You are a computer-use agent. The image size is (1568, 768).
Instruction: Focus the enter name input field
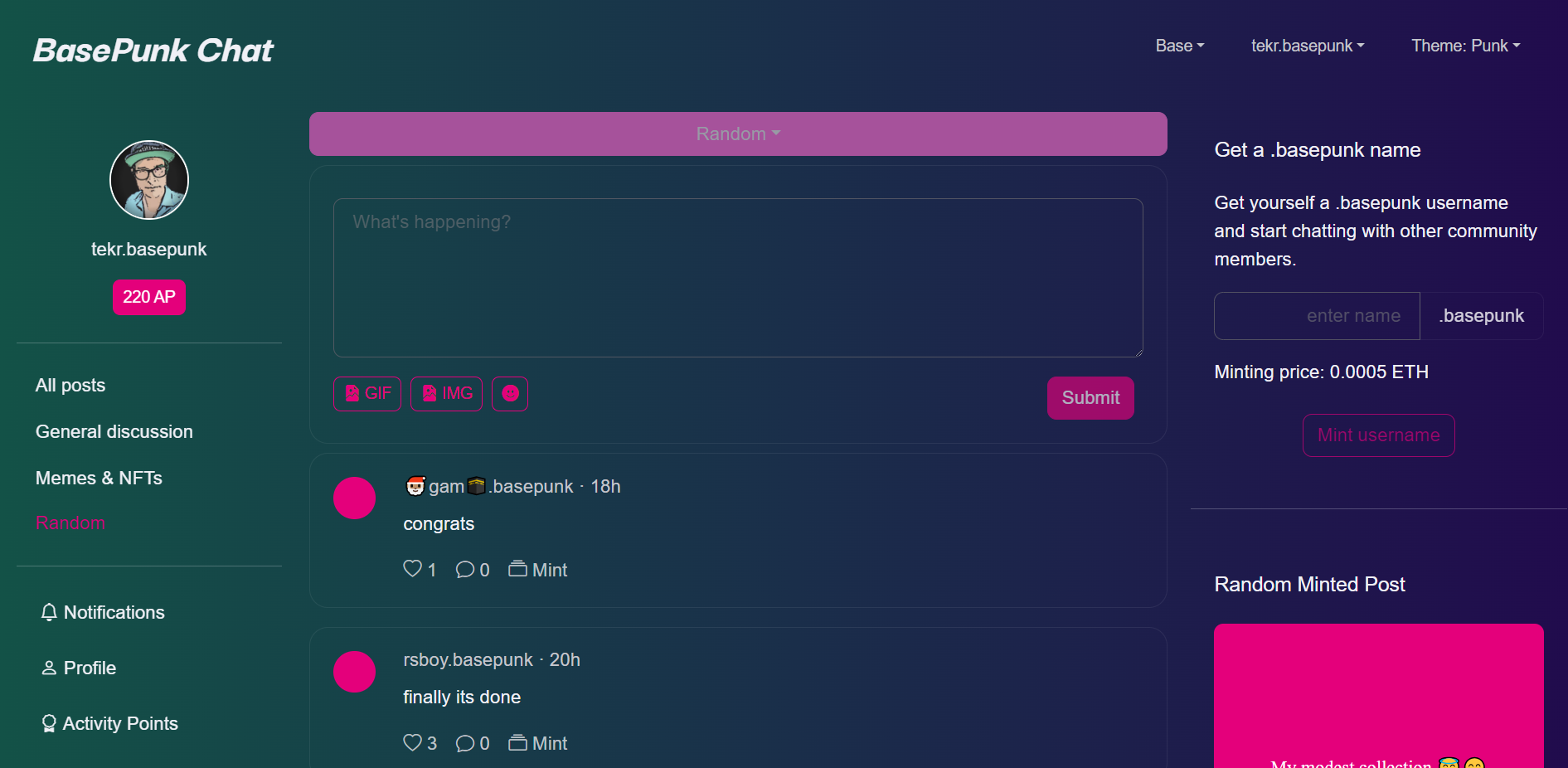point(1317,316)
